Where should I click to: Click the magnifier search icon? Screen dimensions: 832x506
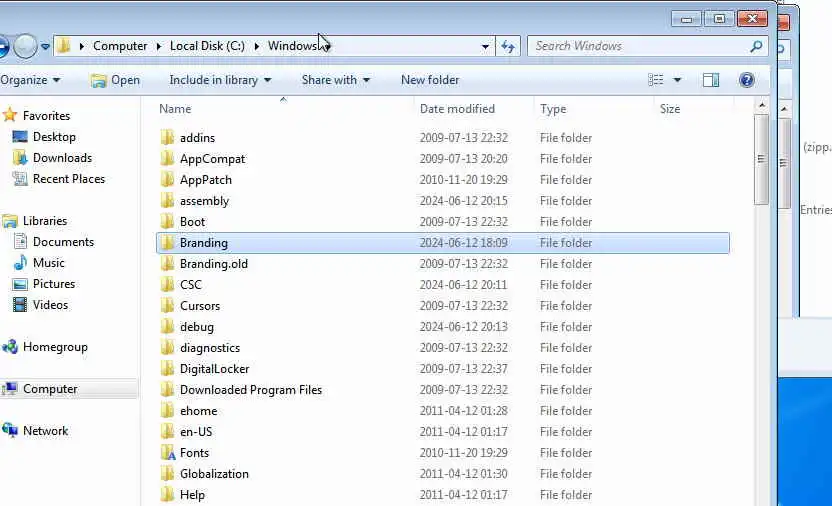tap(756, 46)
